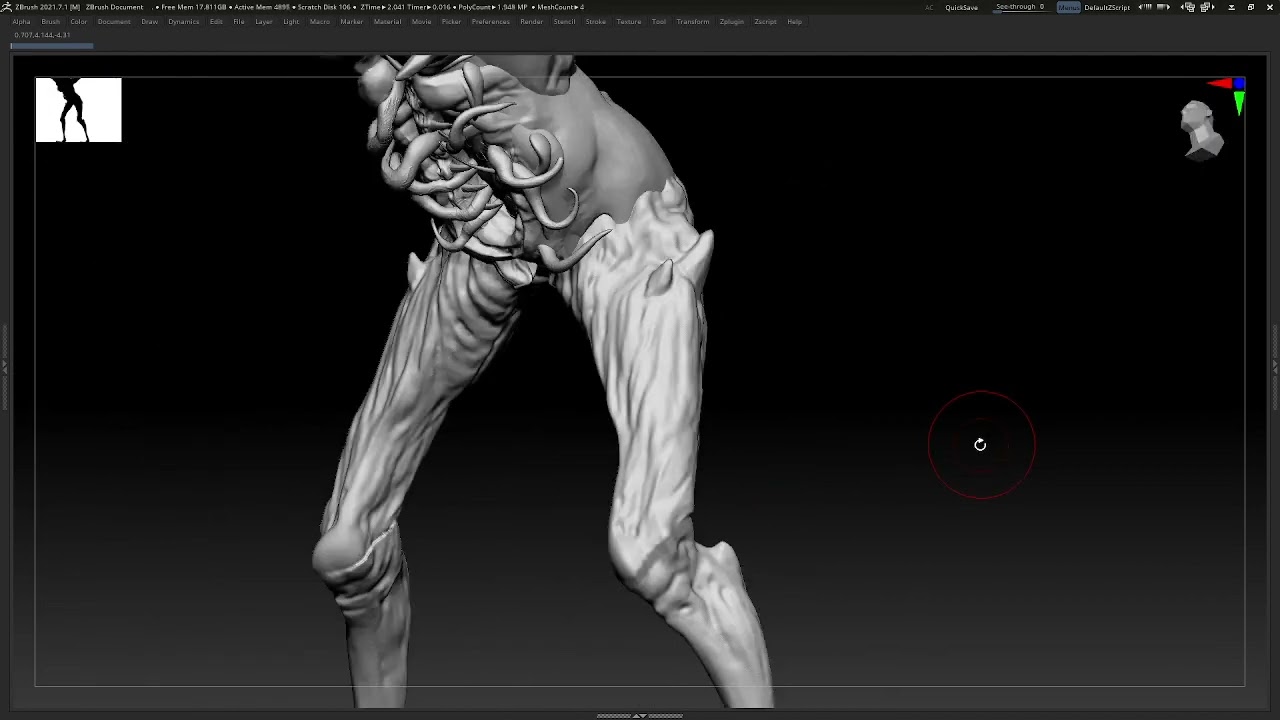Open the Zplugin menu
The height and width of the screenshot is (720, 1280).
click(732, 21)
